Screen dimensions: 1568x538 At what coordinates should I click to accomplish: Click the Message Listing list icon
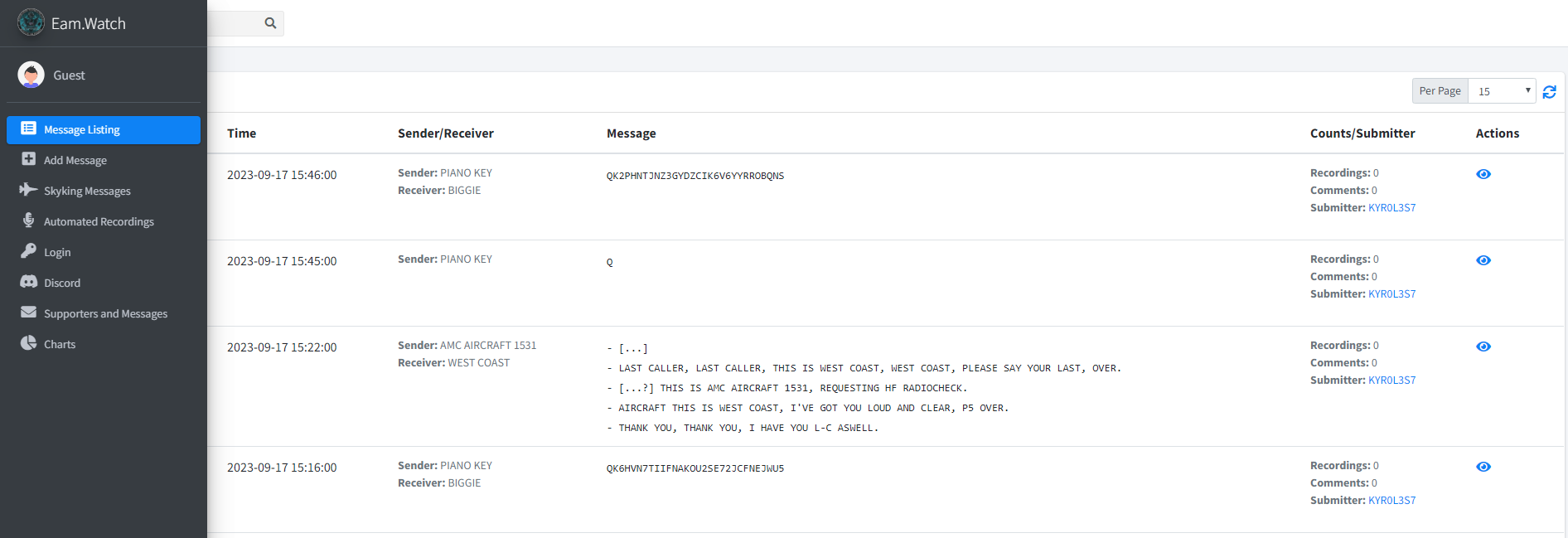point(28,128)
